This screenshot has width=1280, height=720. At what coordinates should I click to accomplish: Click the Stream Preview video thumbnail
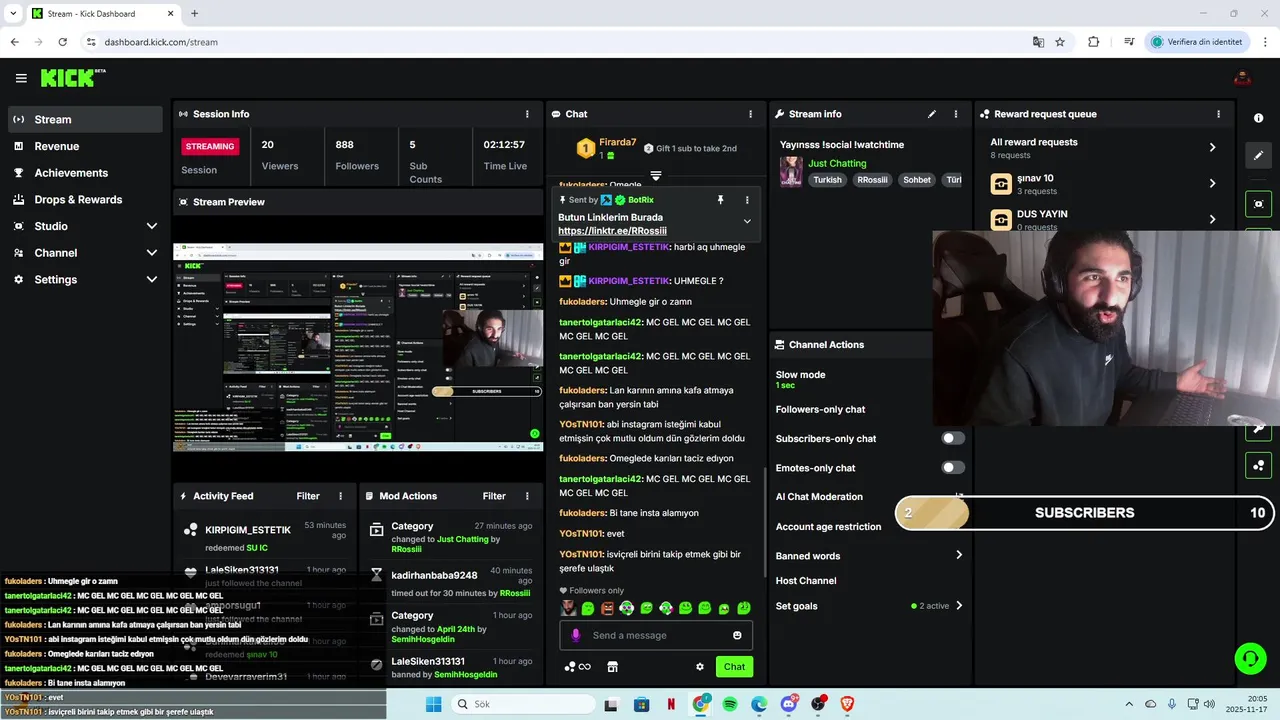358,347
